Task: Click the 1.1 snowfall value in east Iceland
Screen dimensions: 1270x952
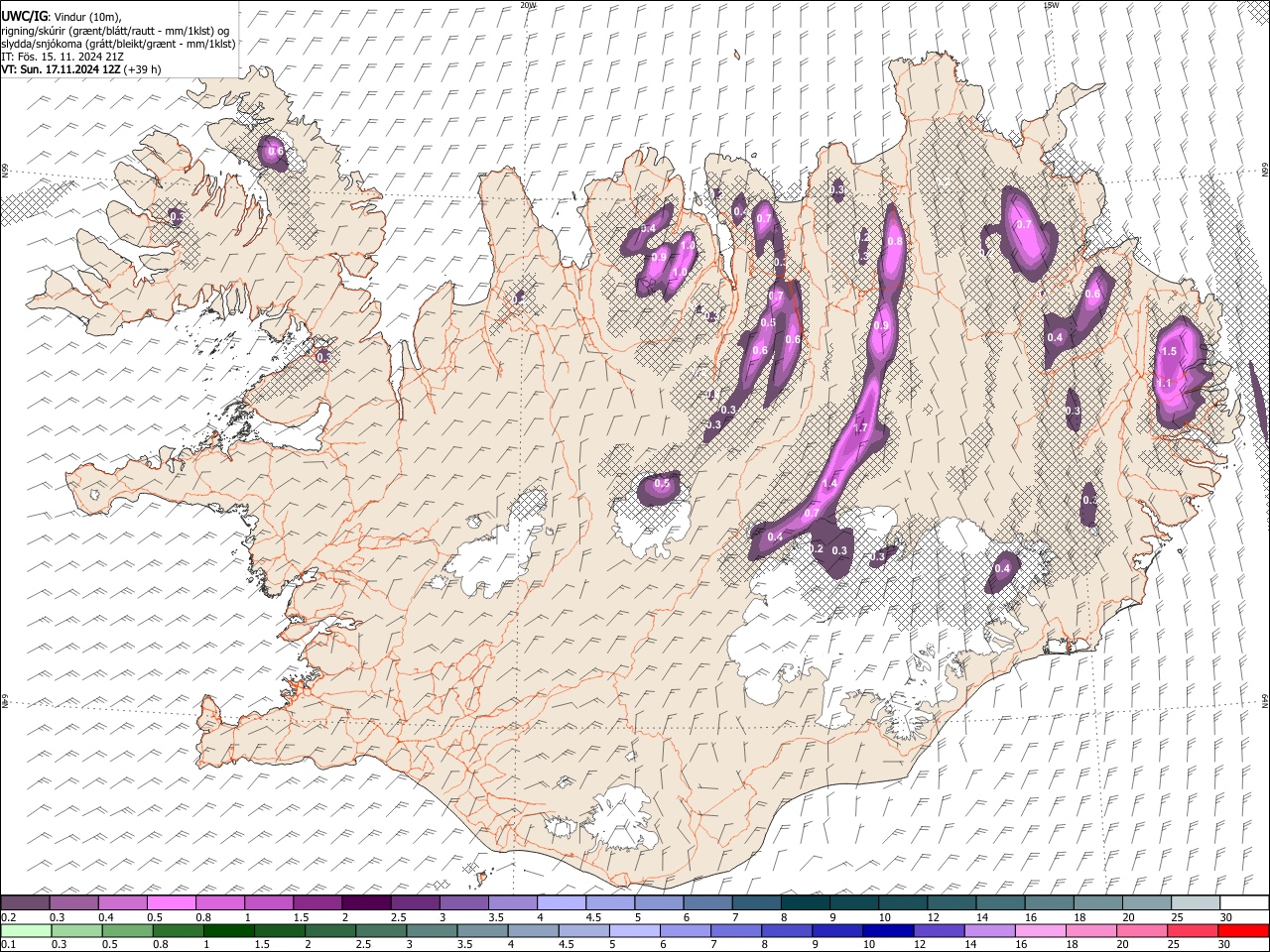Action: tap(1165, 383)
